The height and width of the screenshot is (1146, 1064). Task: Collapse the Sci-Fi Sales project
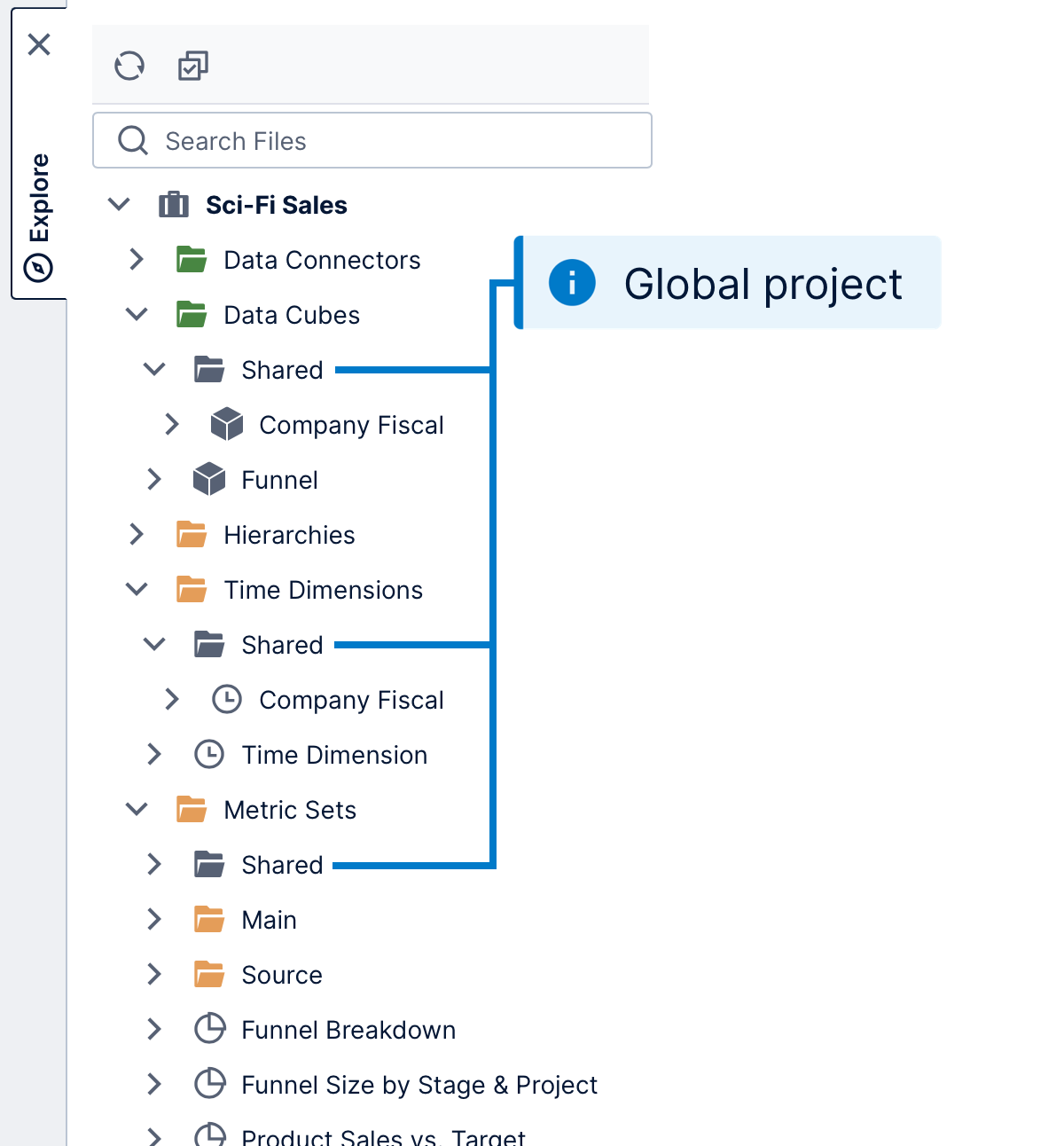(118, 203)
